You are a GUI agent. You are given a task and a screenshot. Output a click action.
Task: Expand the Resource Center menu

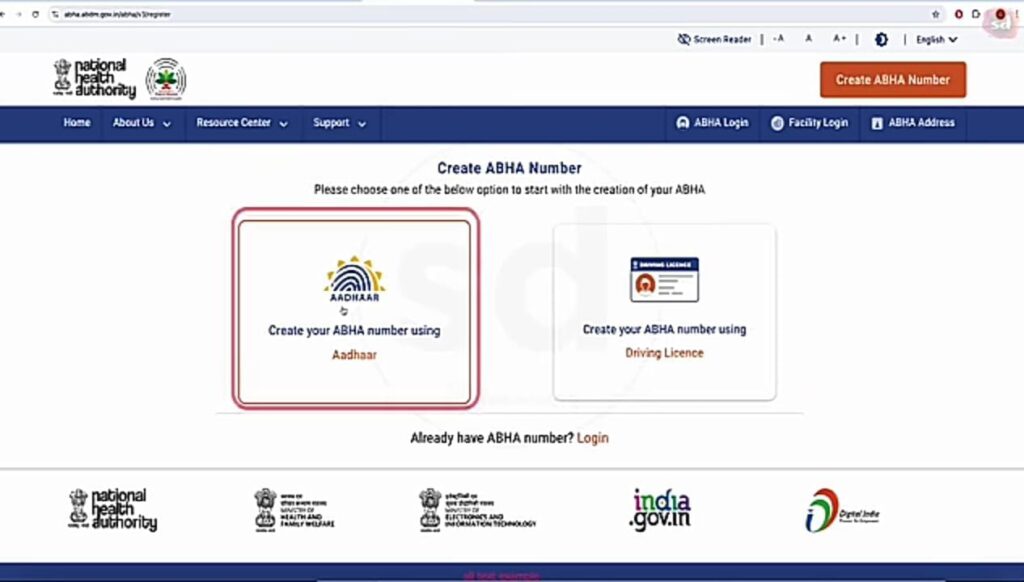pos(242,123)
